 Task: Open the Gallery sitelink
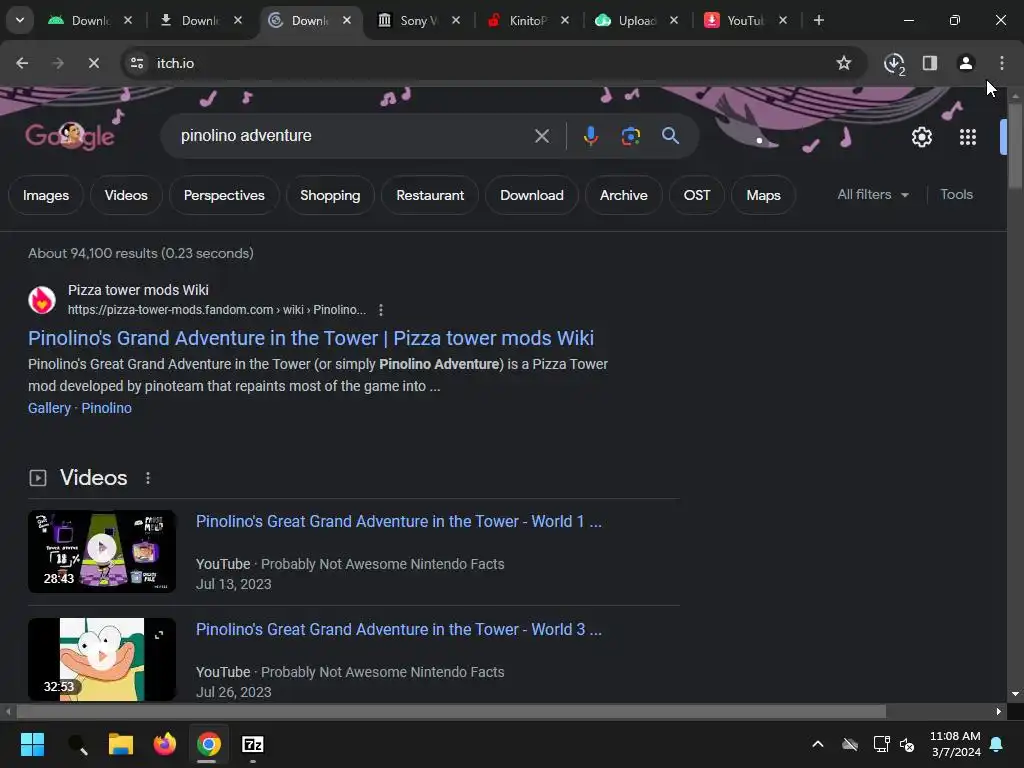[49, 408]
